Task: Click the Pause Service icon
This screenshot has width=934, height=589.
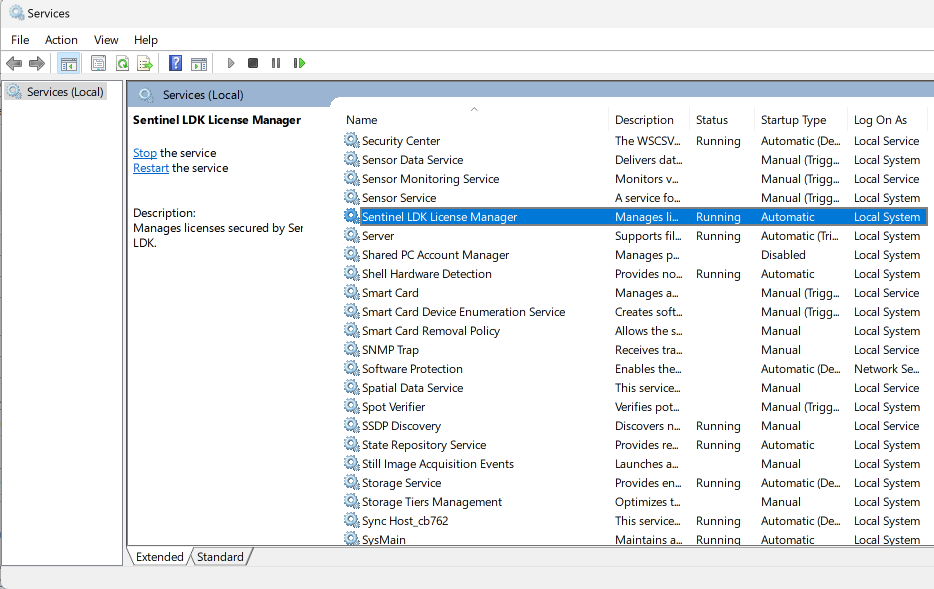Action: pyautogui.click(x=276, y=63)
